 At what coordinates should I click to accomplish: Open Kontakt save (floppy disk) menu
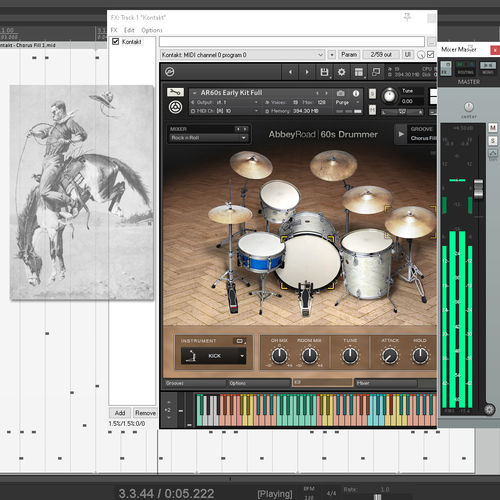point(324,72)
